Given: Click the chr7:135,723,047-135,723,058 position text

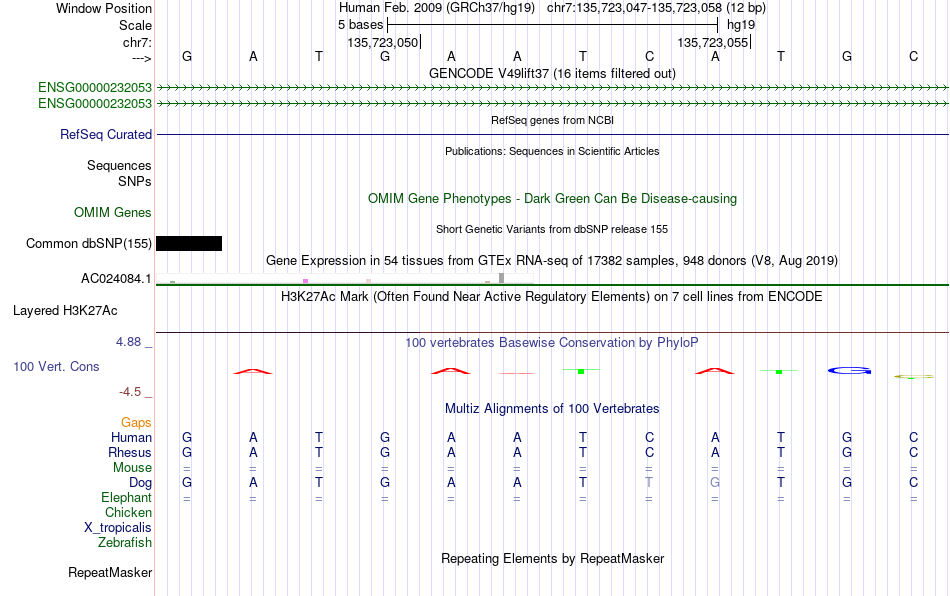Looking at the screenshot, I should [x=656, y=8].
